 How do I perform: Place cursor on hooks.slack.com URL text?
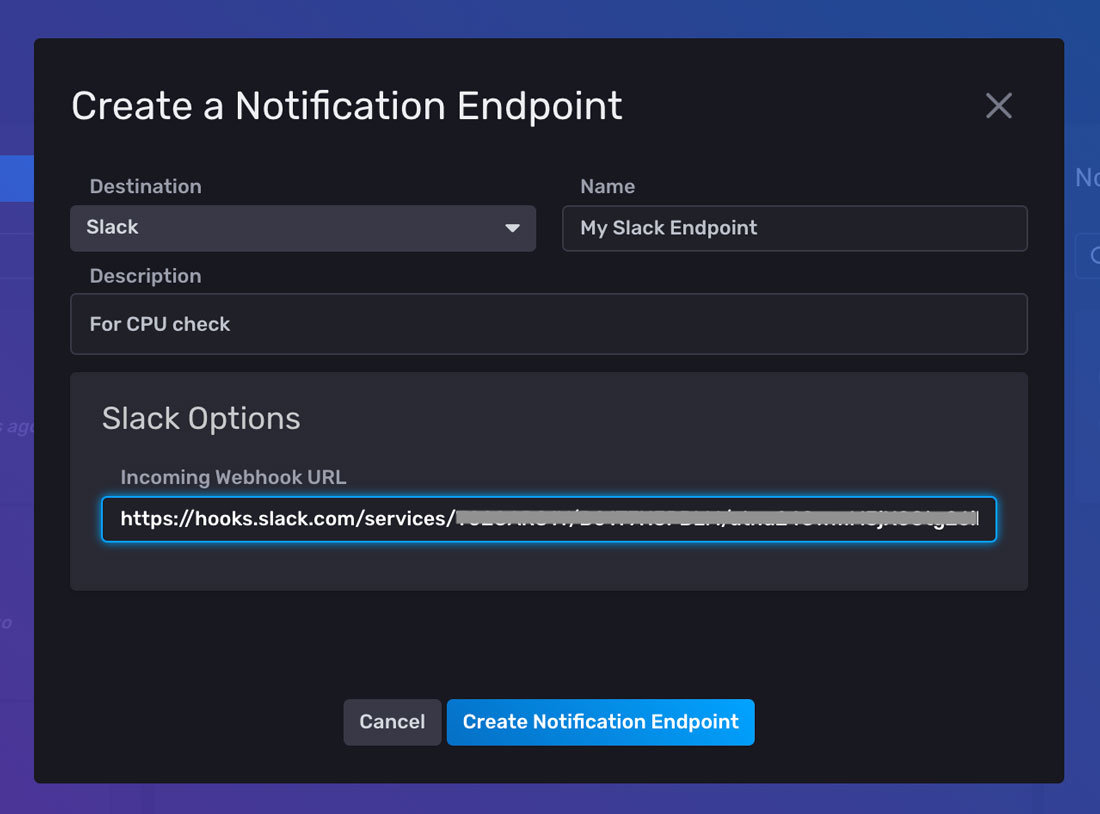click(x=286, y=520)
